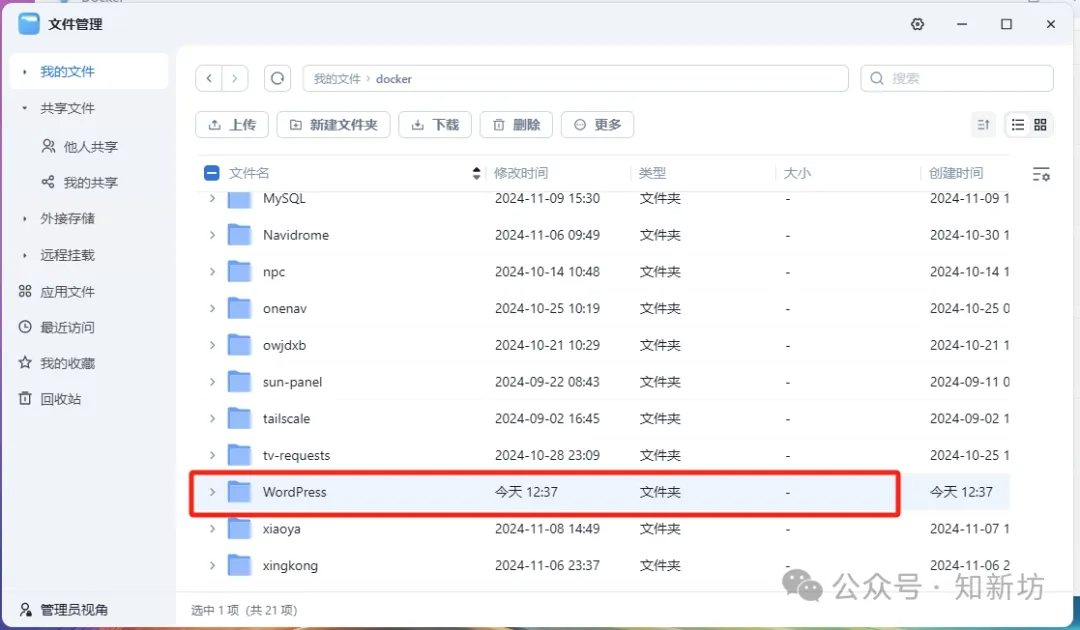
Task: Click 我的文件 in the breadcrumb path
Action: pos(337,79)
